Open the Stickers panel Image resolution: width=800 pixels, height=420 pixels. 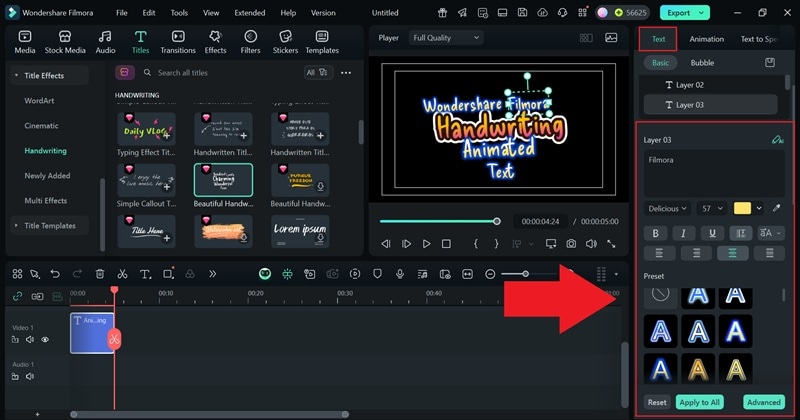(x=285, y=42)
